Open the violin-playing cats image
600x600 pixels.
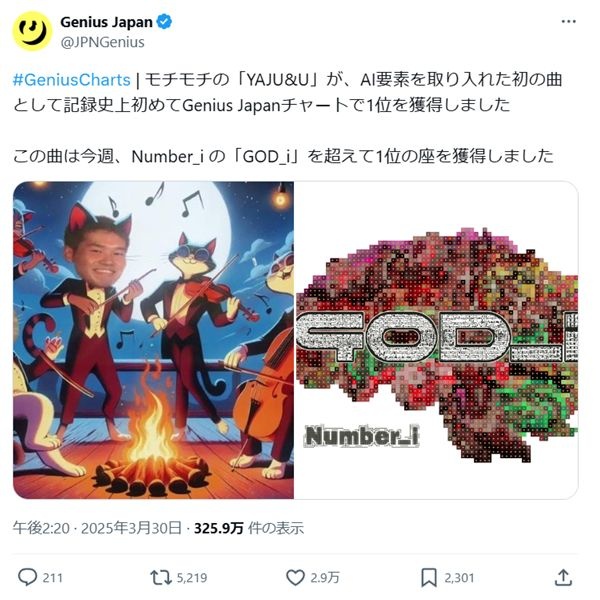(x=153, y=340)
